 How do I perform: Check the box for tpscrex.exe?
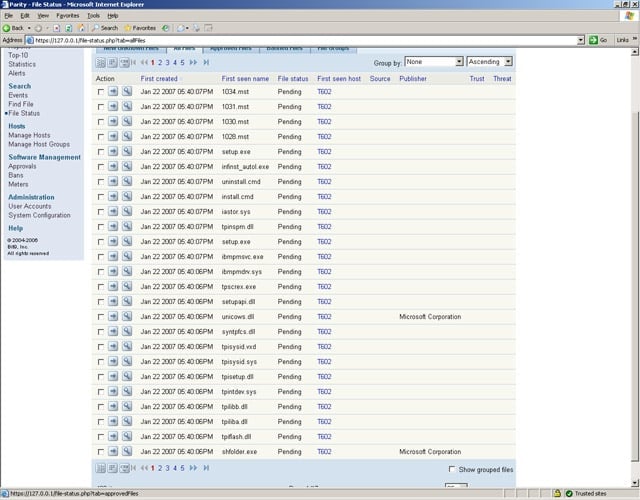coord(100,287)
